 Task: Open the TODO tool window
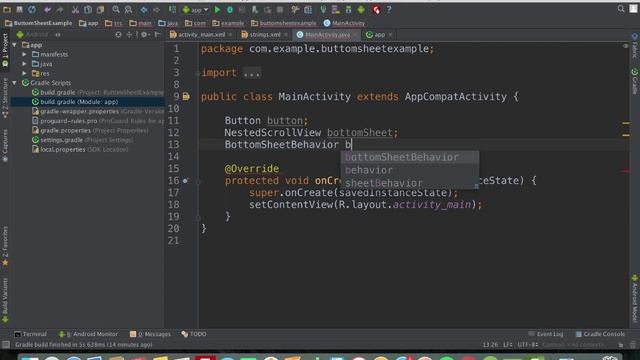click(194, 334)
